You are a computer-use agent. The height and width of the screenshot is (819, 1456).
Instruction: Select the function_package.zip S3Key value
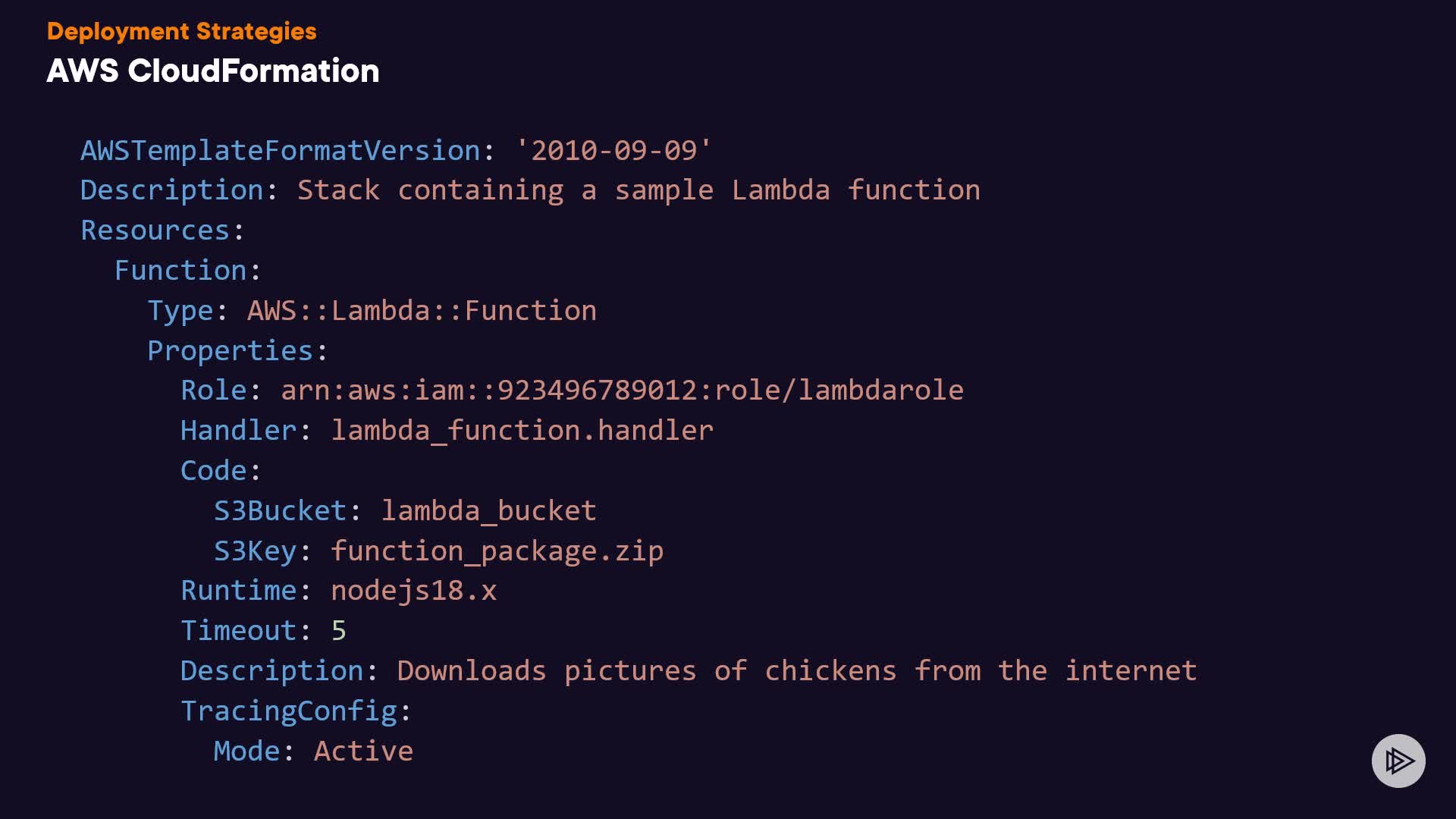pyautogui.click(x=497, y=551)
